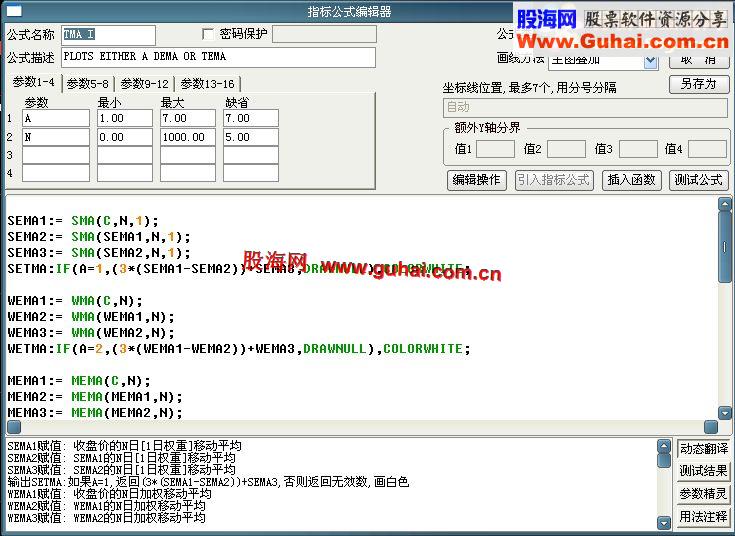The width and height of the screenshot is (735, 536).
Task: Click the 编辑操作 button
Action: coord(477,180)
